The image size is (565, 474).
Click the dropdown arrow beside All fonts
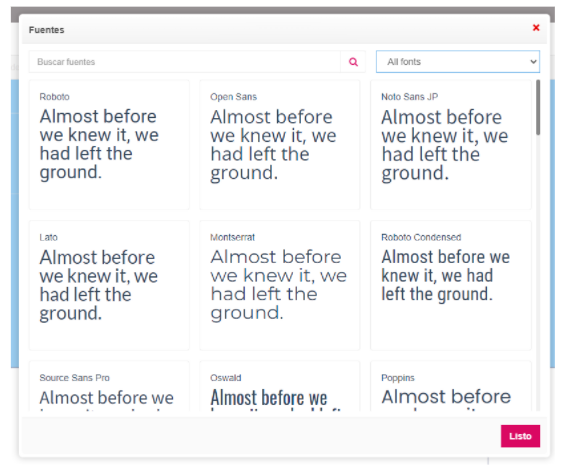click(x=533, y=62)
